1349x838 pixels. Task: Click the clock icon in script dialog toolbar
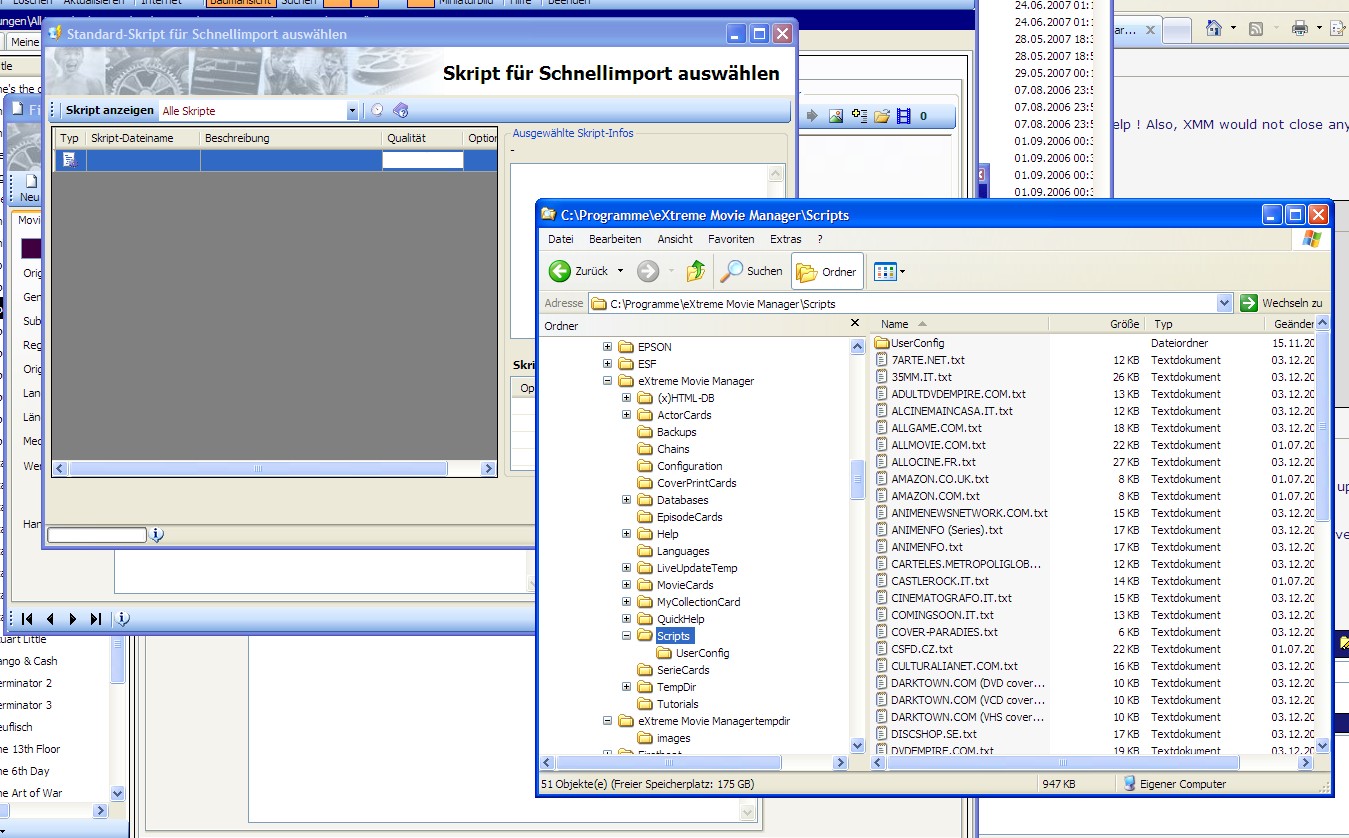click(377, 111)
